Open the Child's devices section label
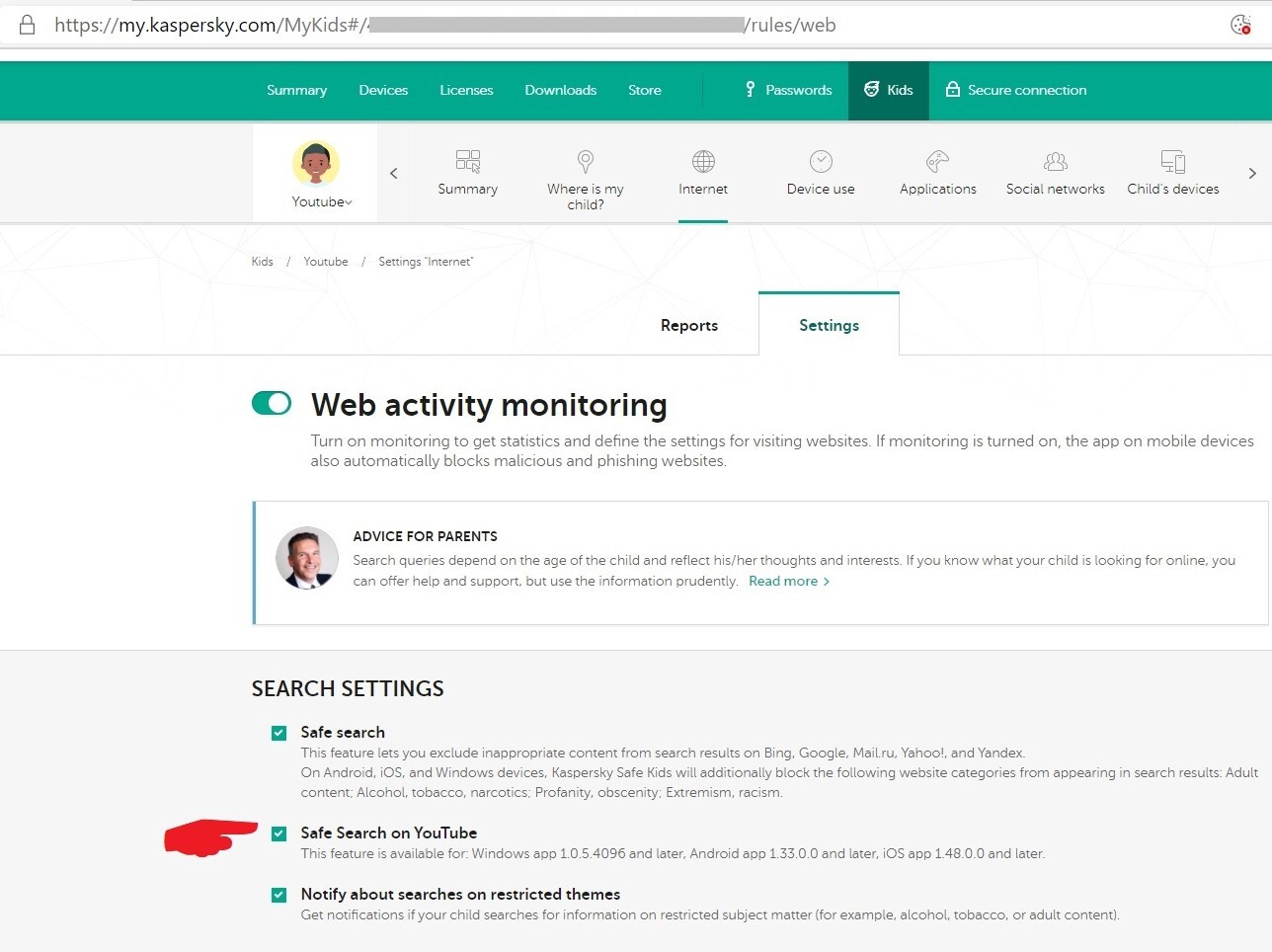 (1173, 189)
